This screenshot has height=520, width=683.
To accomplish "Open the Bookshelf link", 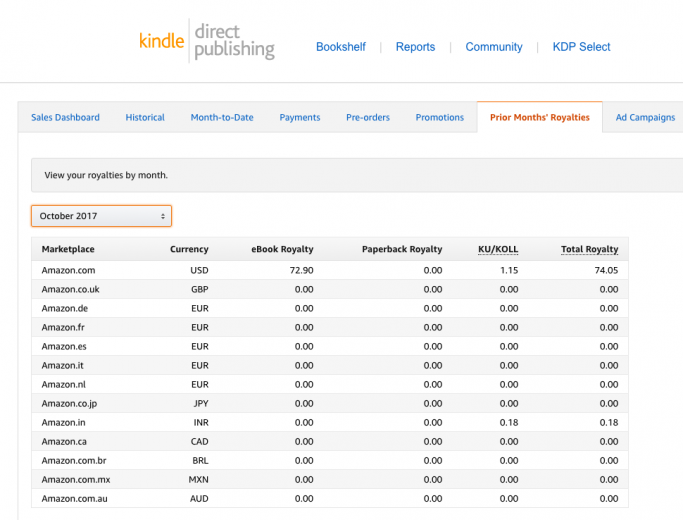I will (341, 47).
